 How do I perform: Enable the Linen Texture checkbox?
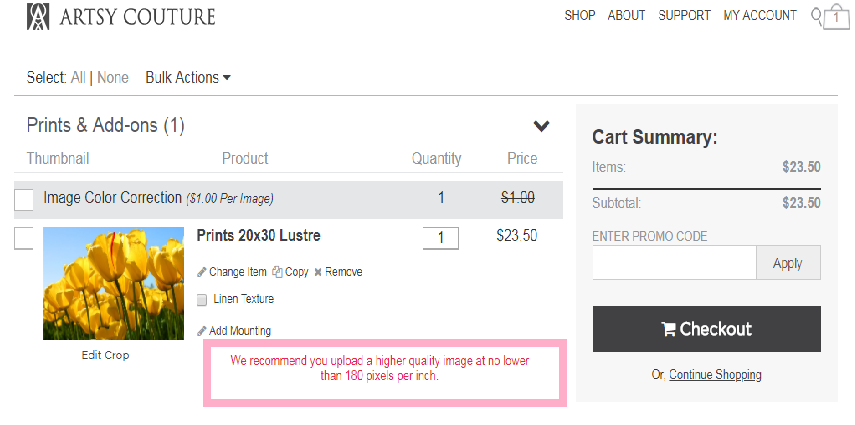pos(202,299)
